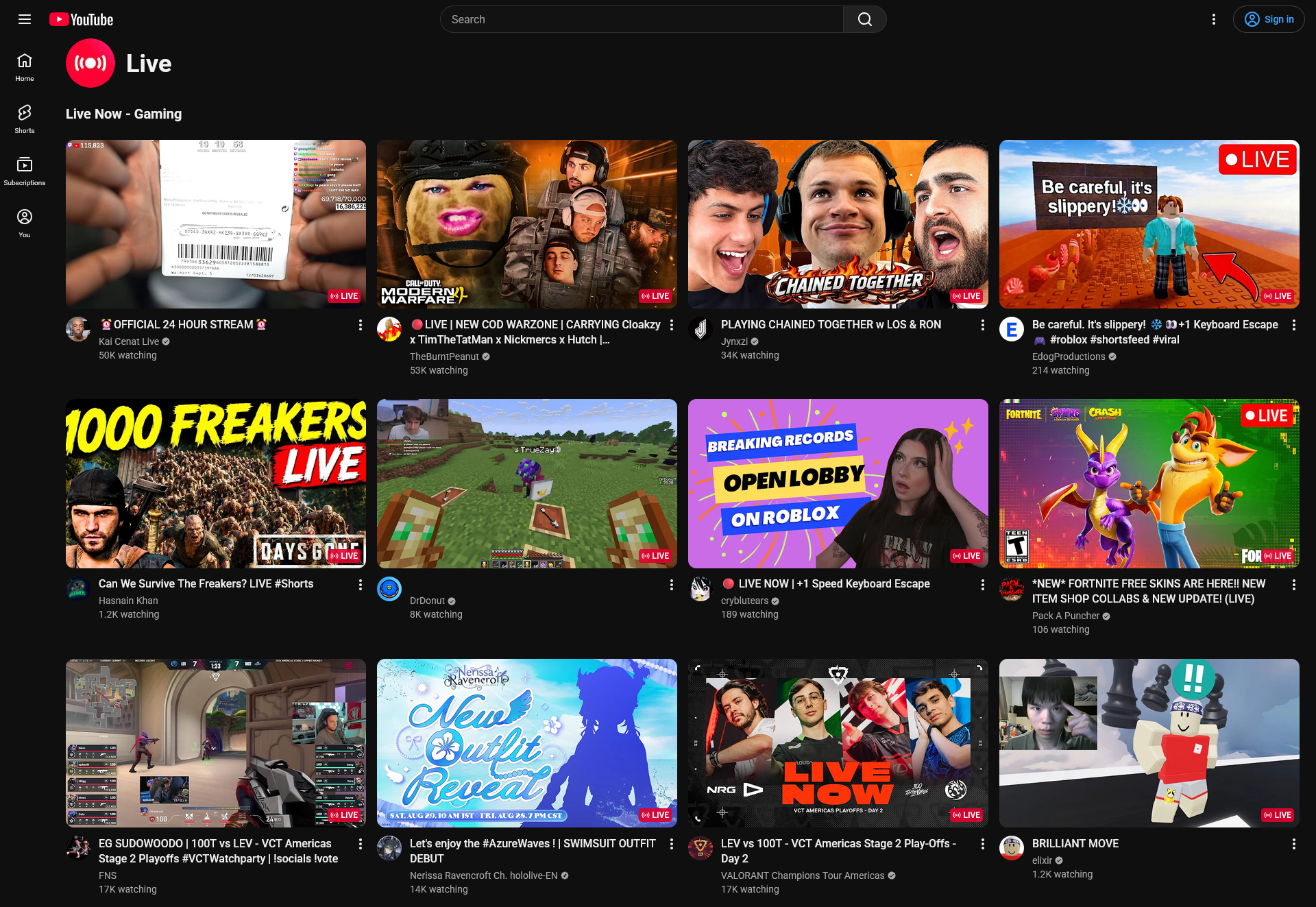Open EdogProductions channel avatar
1316x907 pixels.
click(x=1012, y=329)
